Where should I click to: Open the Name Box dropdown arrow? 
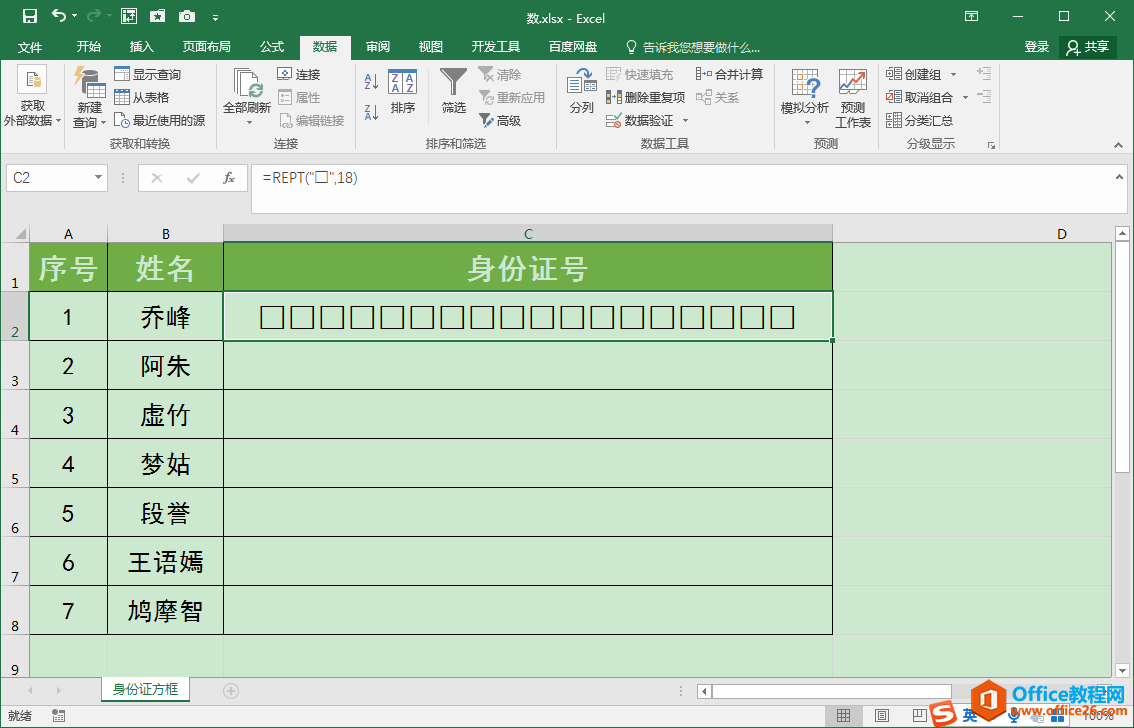[x=98, y=178]
